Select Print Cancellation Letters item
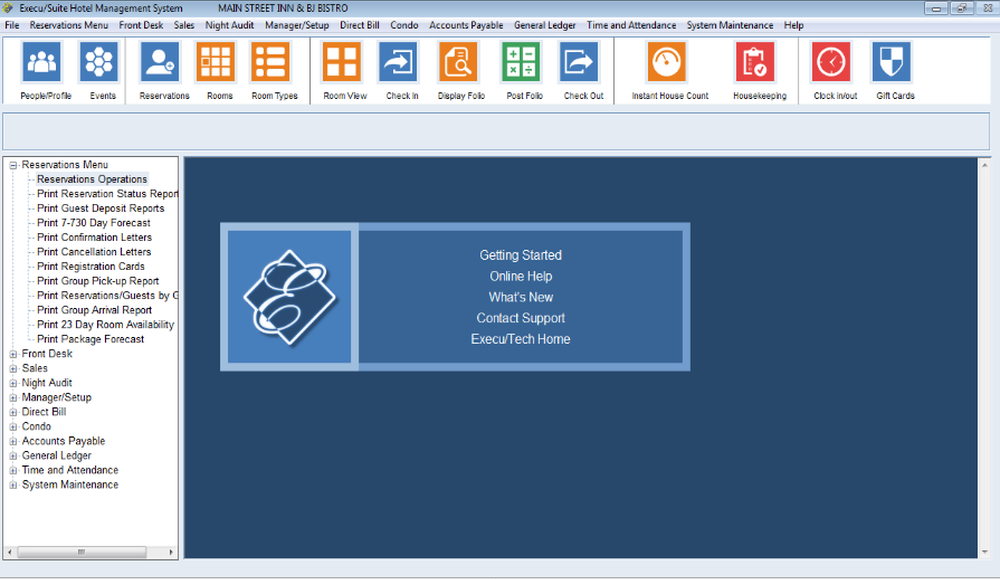The height and width of the screenshot is (579, 1000). (94, 252)
